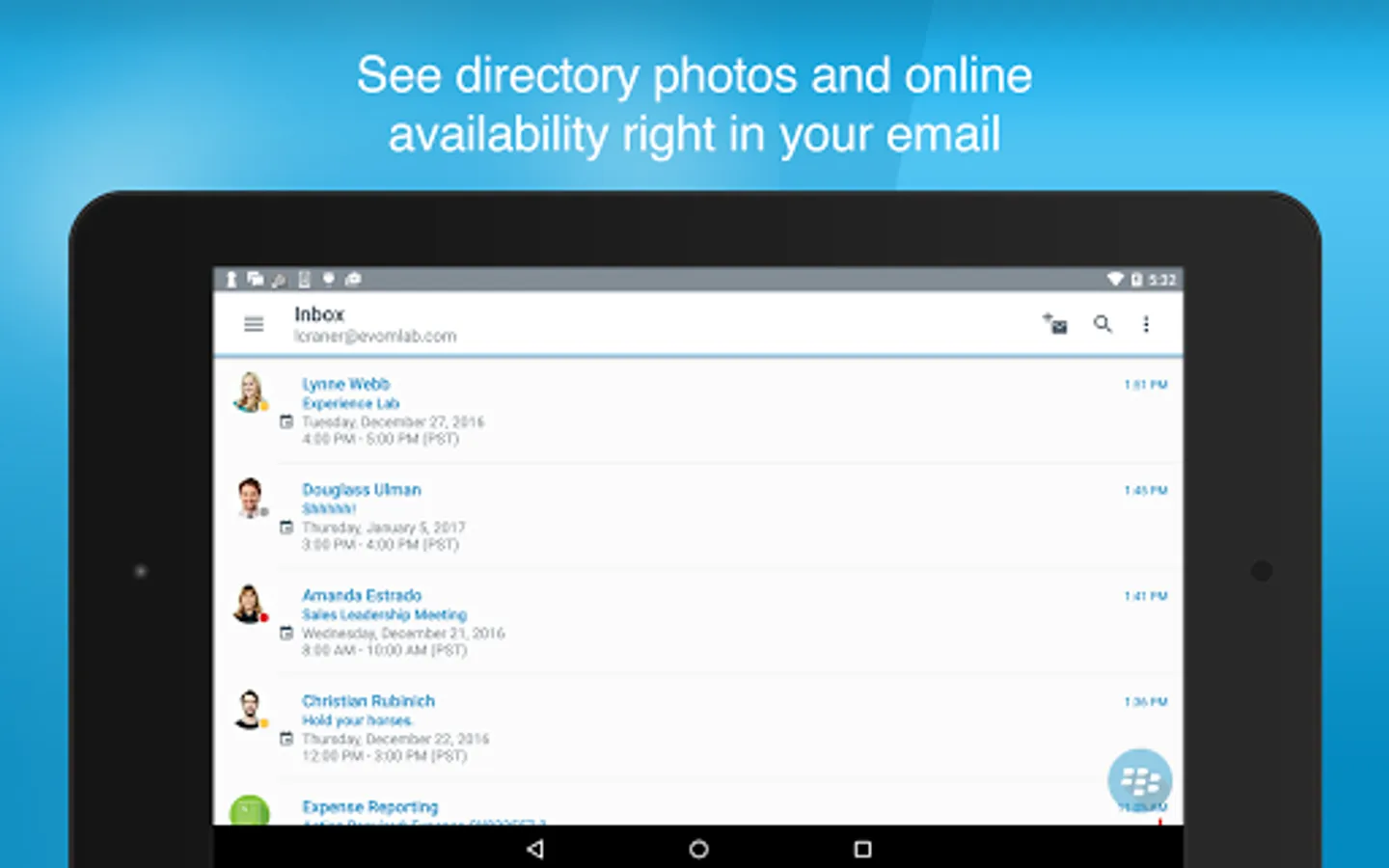Tap calendar icon in Douglass Ulman's message

286,528
